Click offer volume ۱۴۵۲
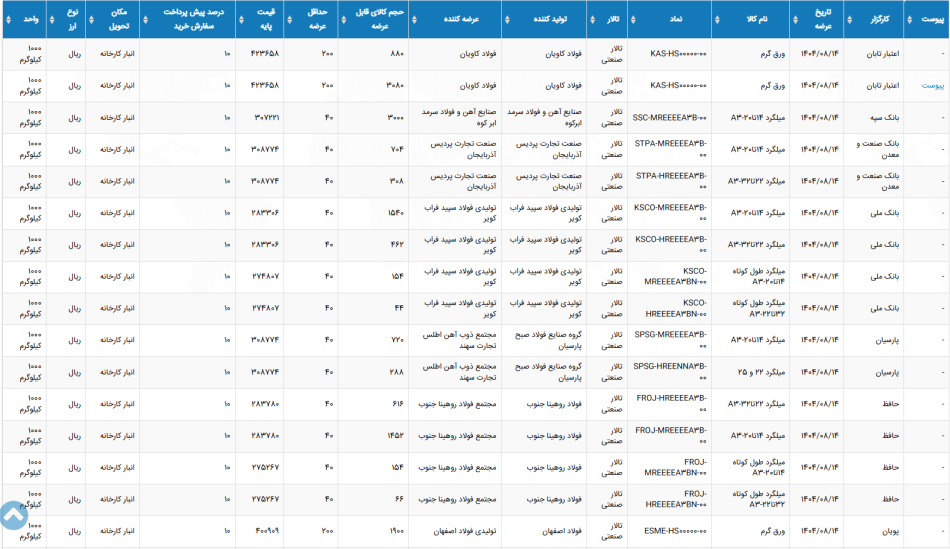This screenshot has width=950, height=549. 396,436
